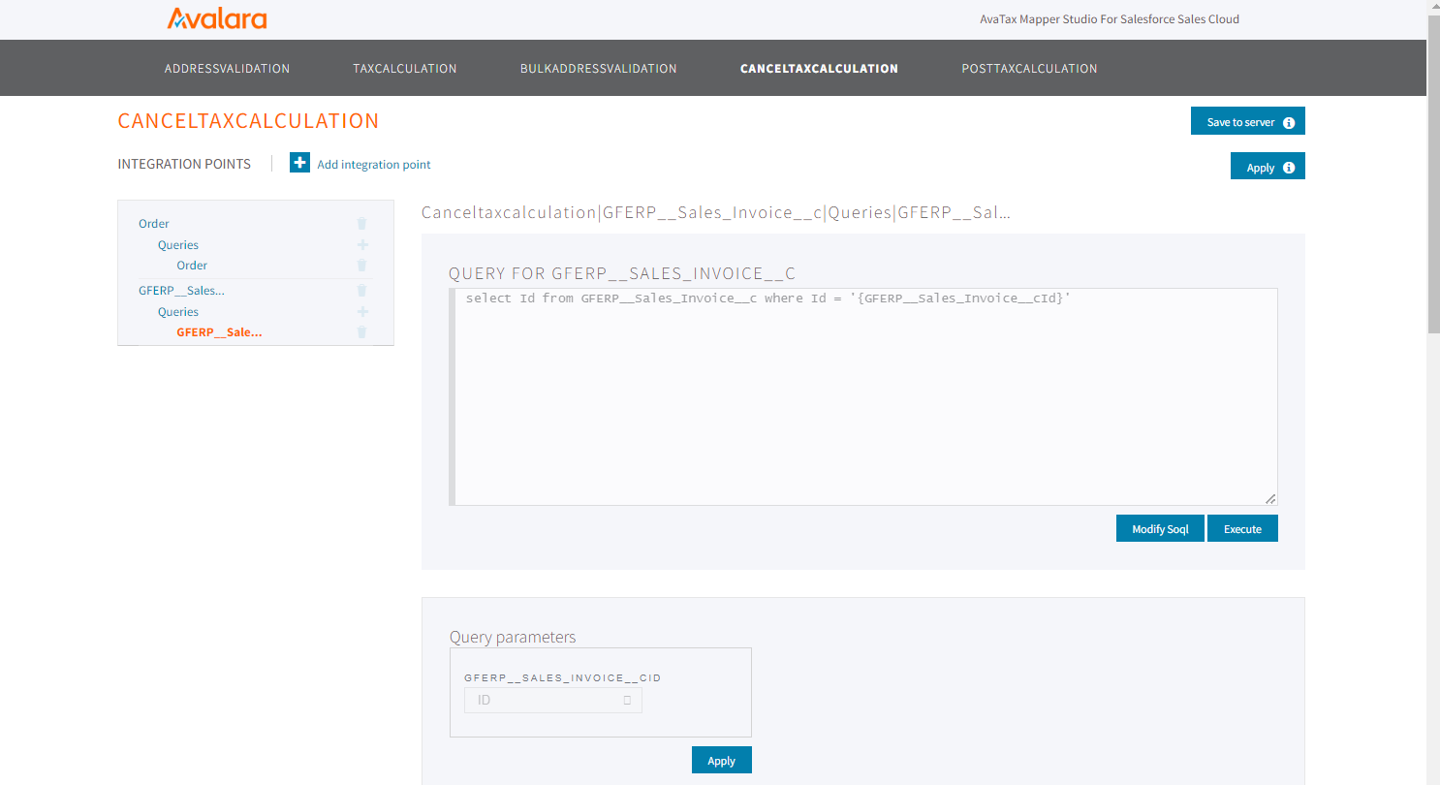The width and height of the screenshot is (1440, 785).
Task: Click the Apply button below Save to server
Action: click(1268, 166)
